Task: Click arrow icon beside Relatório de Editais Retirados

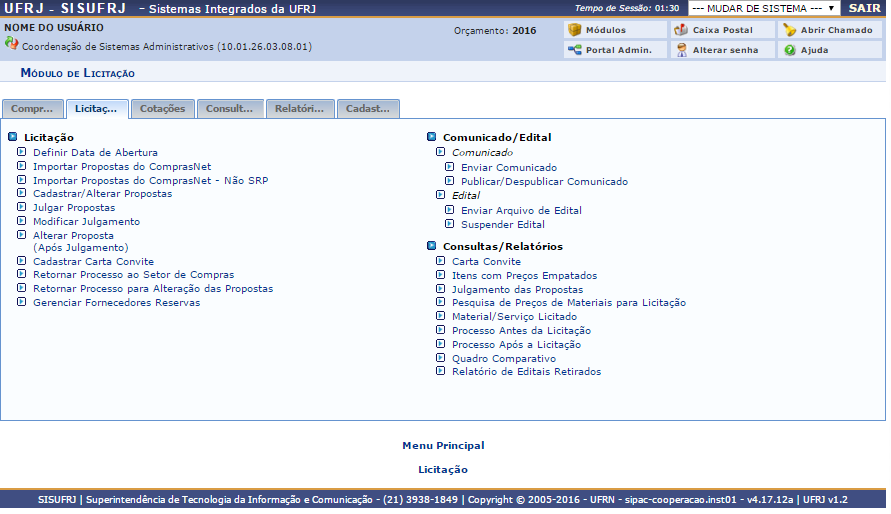Action: tap(440, 371)
